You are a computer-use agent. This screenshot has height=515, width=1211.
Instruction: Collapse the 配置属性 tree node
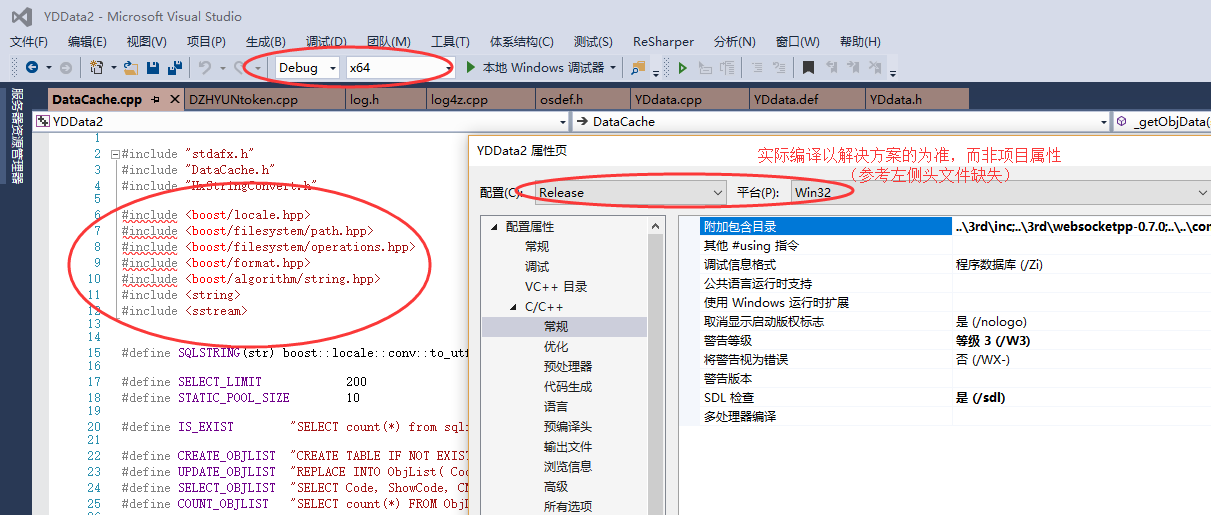[493, 227]
